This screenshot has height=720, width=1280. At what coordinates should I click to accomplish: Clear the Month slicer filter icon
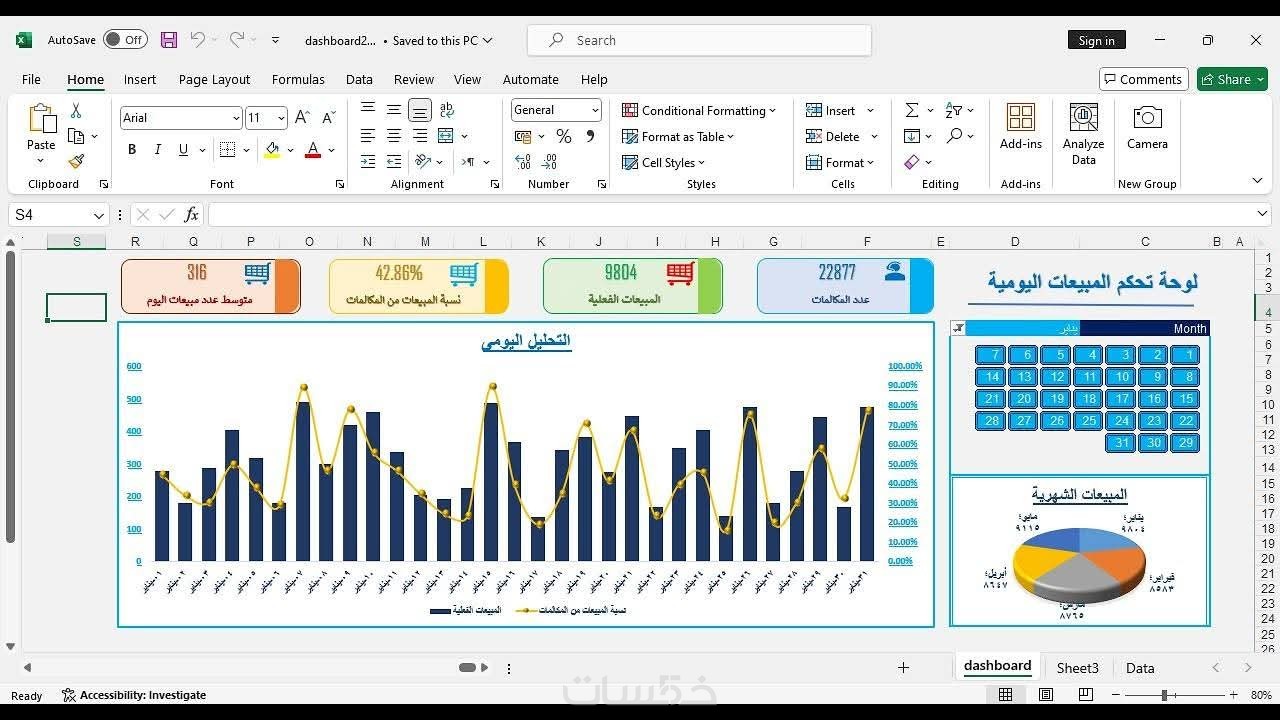coord(958,328)
